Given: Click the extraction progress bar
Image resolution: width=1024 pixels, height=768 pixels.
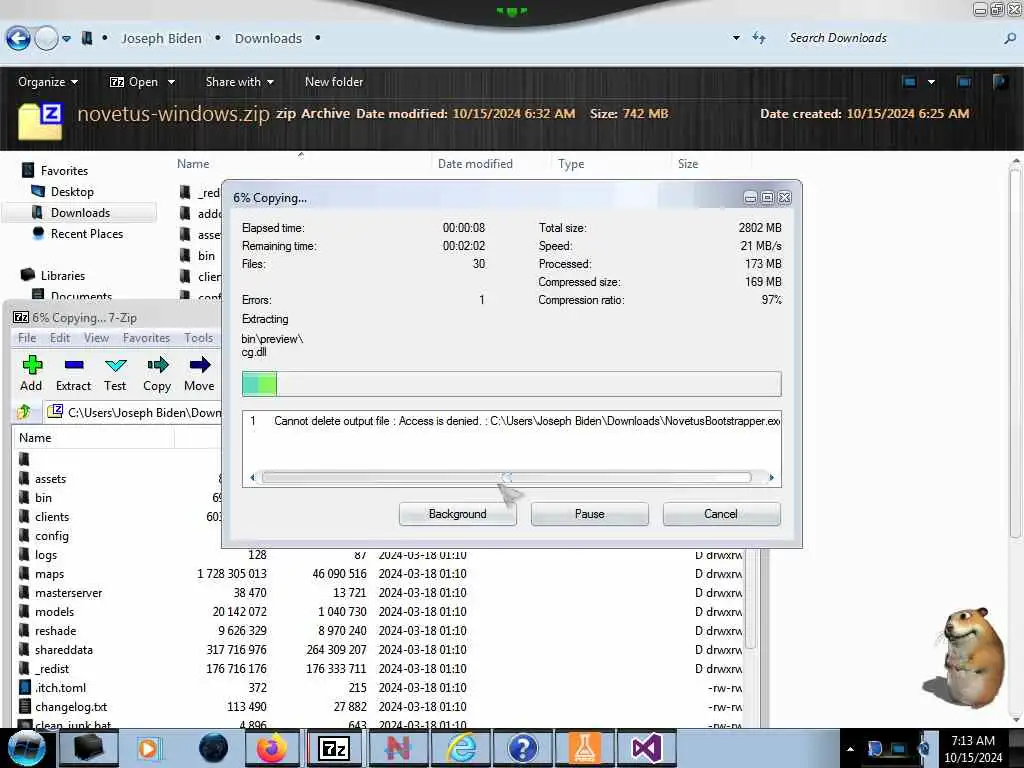Looking at the screenshot, I should [511, 384].
